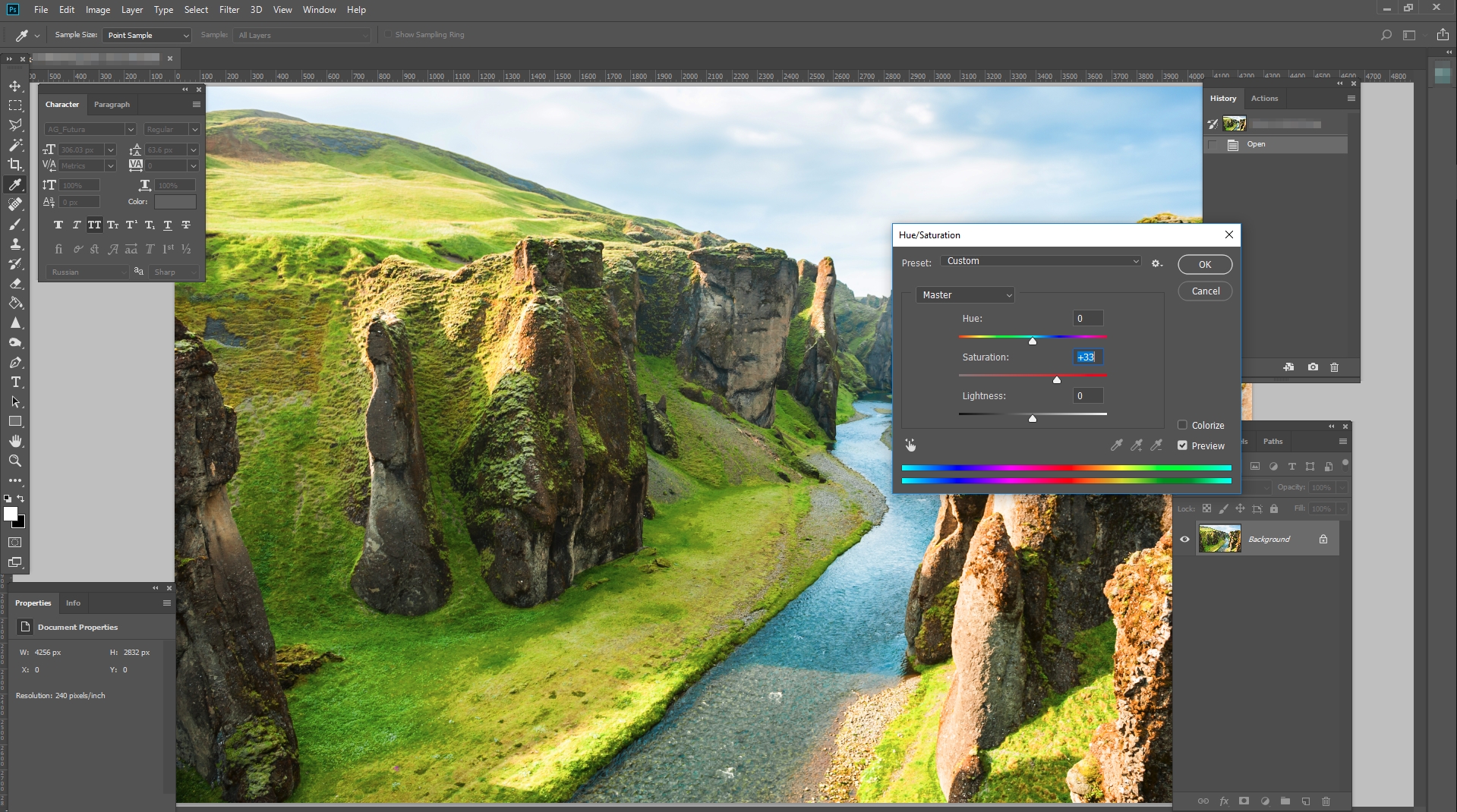Switch to the Paragraph tab

pyautogui.click(x=112, y=104)
